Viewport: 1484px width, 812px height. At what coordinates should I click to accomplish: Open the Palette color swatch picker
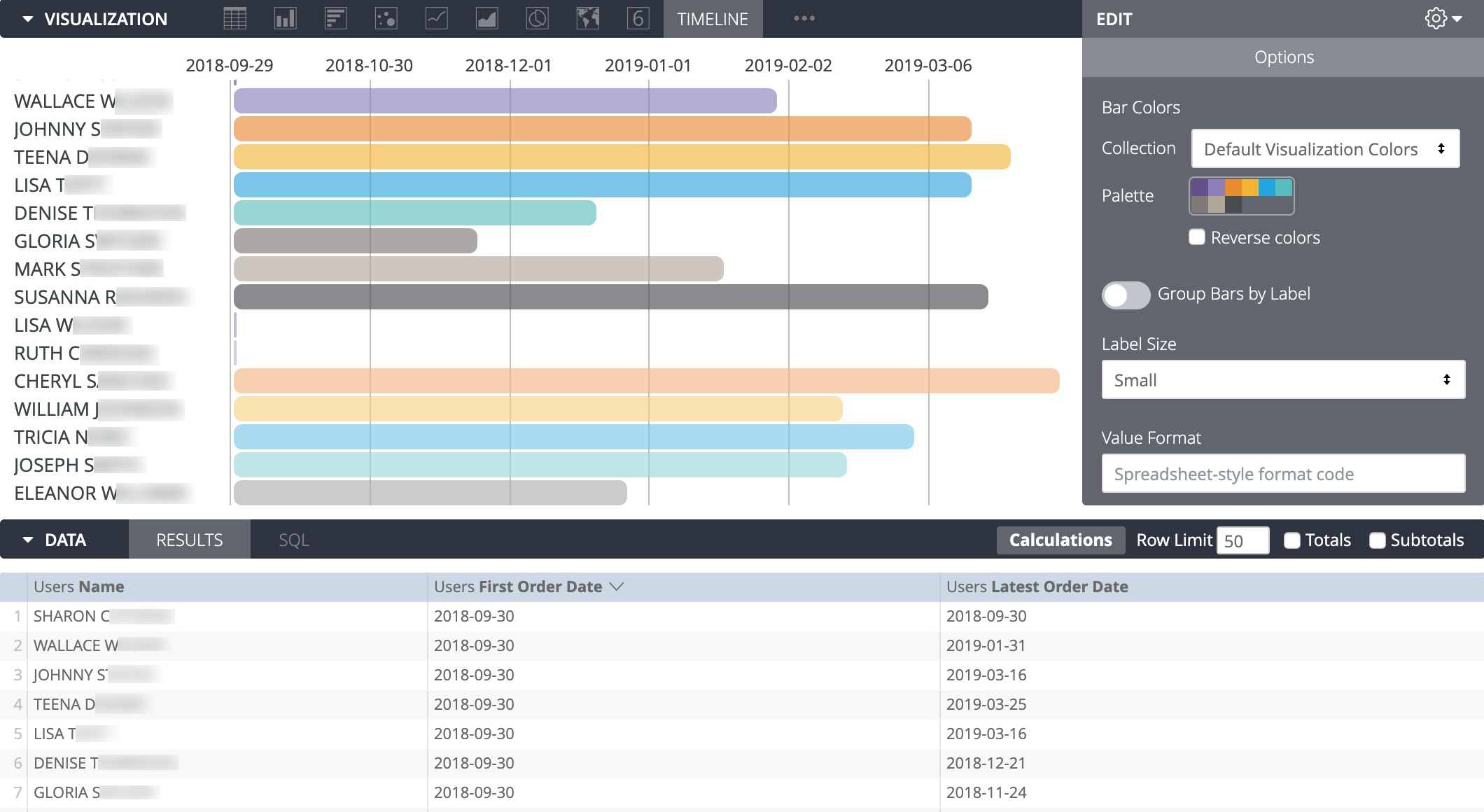pos(1241,196)
